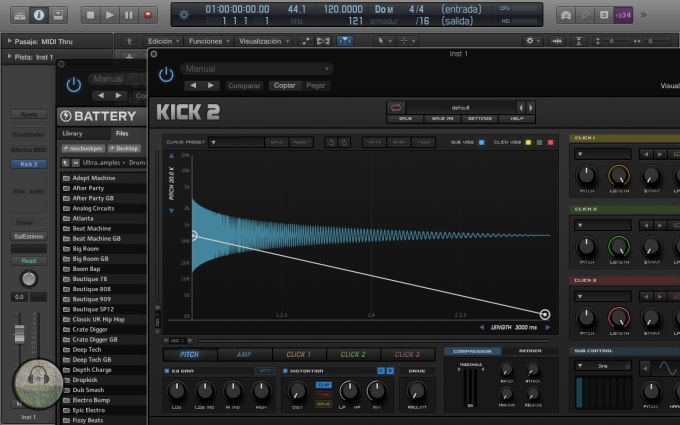Viewport: 680px width, 425px height.
Task: Click the curve end node circle
Action: [x=545, y=314]
